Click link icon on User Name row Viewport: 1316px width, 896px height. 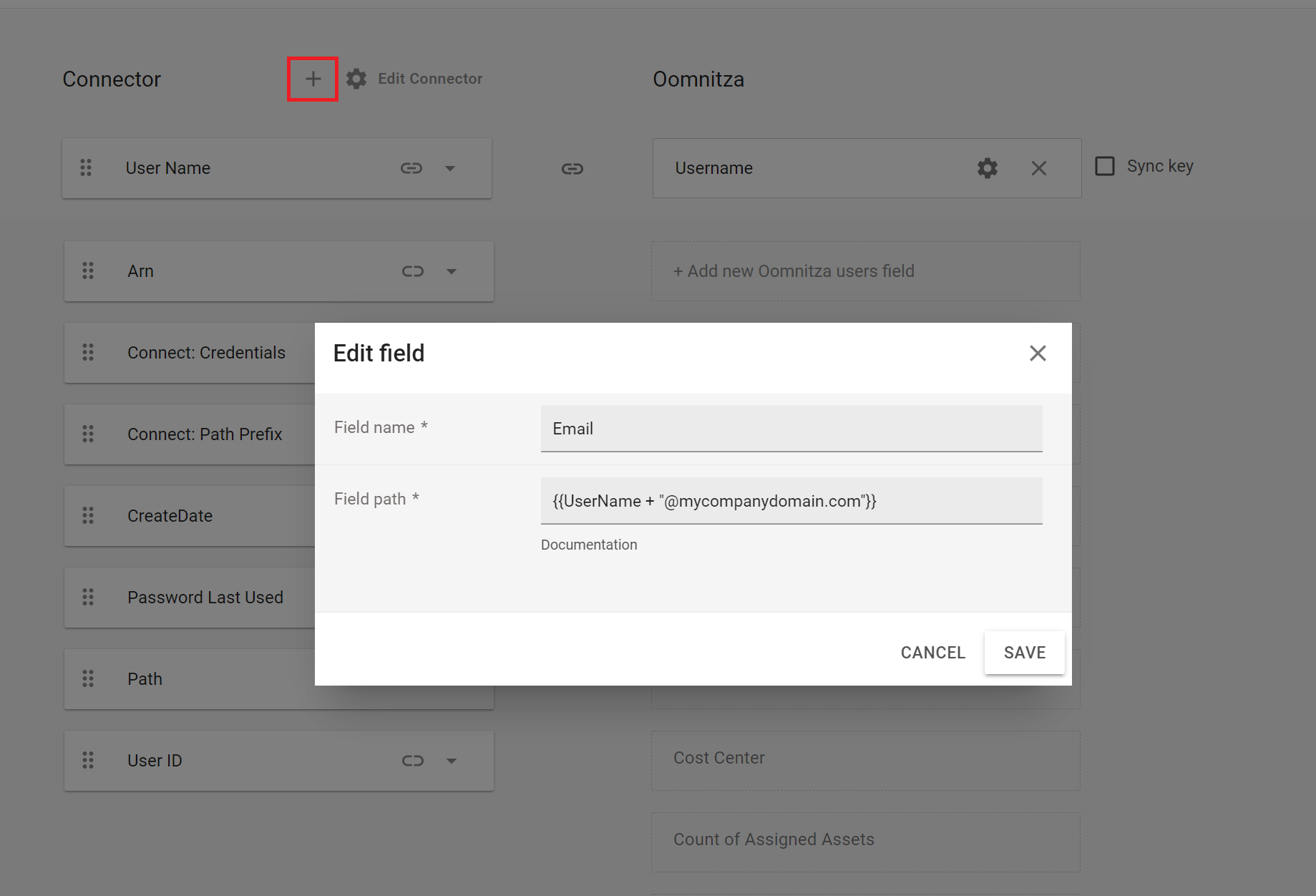pos(411,168)
